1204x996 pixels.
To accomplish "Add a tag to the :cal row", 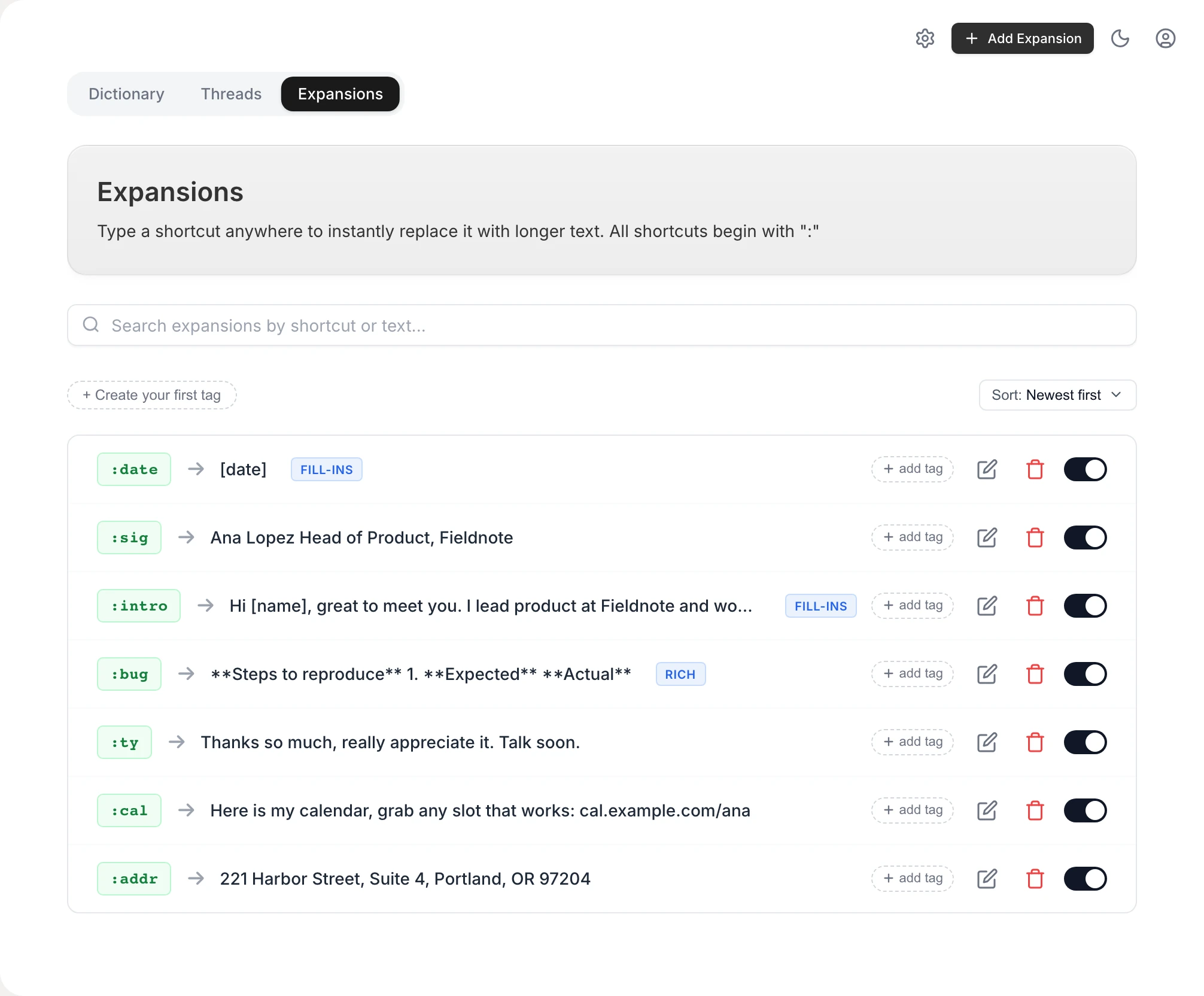I will pos(913,810).
